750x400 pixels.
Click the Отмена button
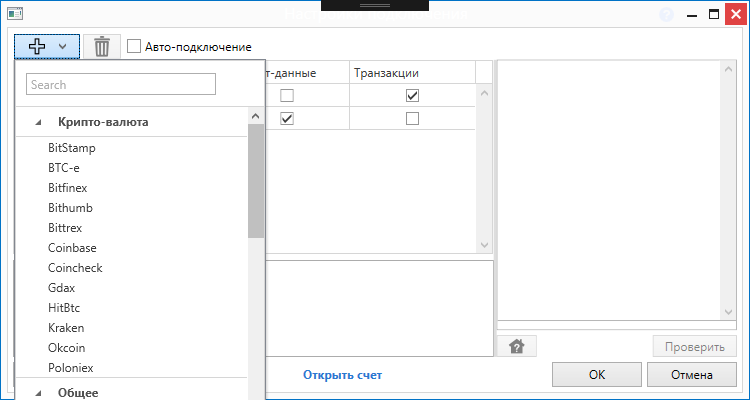(692, 375)
